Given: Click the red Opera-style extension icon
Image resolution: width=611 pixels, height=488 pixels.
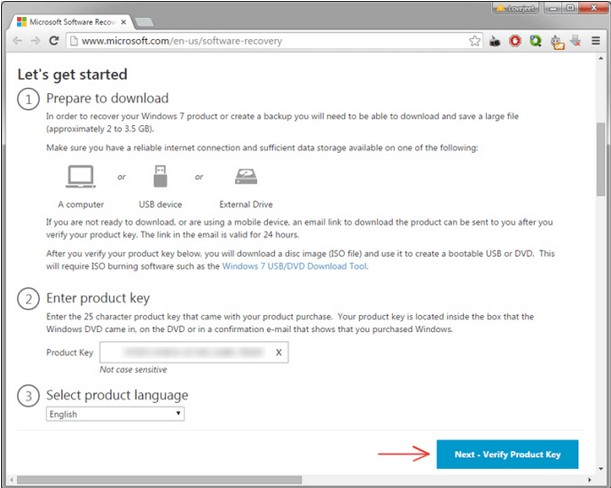Looking at the screenshot, I should point(515,41).
